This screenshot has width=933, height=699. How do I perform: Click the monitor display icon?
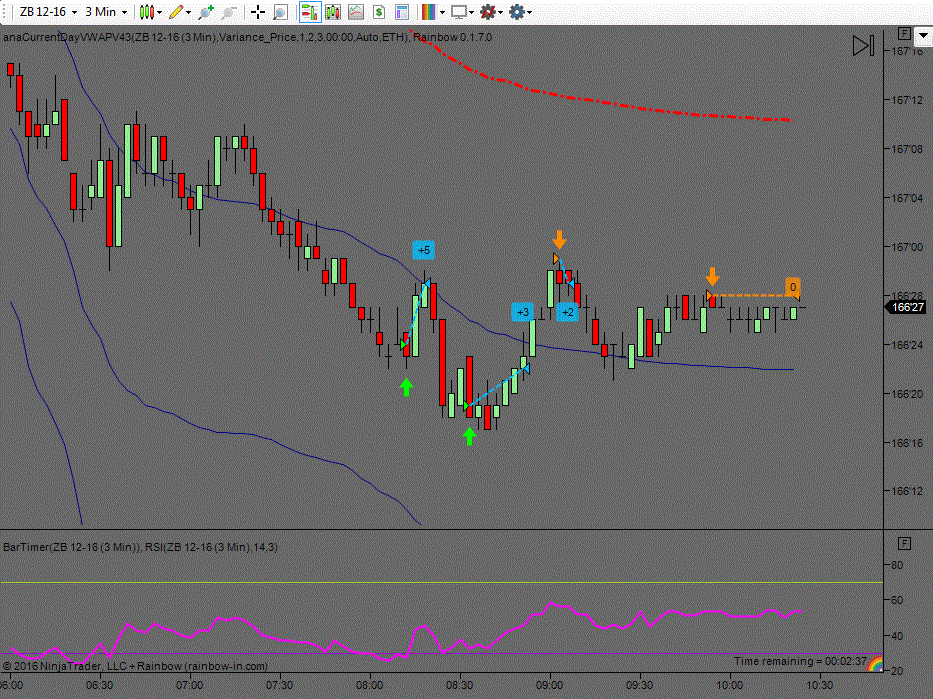458,12
